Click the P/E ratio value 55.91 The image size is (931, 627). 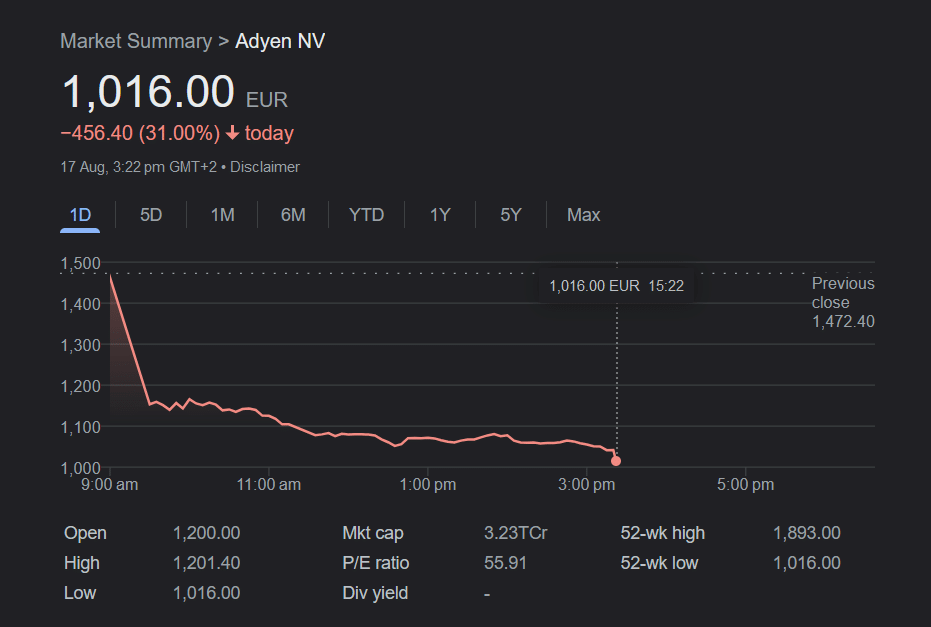(x=505, y=563)
